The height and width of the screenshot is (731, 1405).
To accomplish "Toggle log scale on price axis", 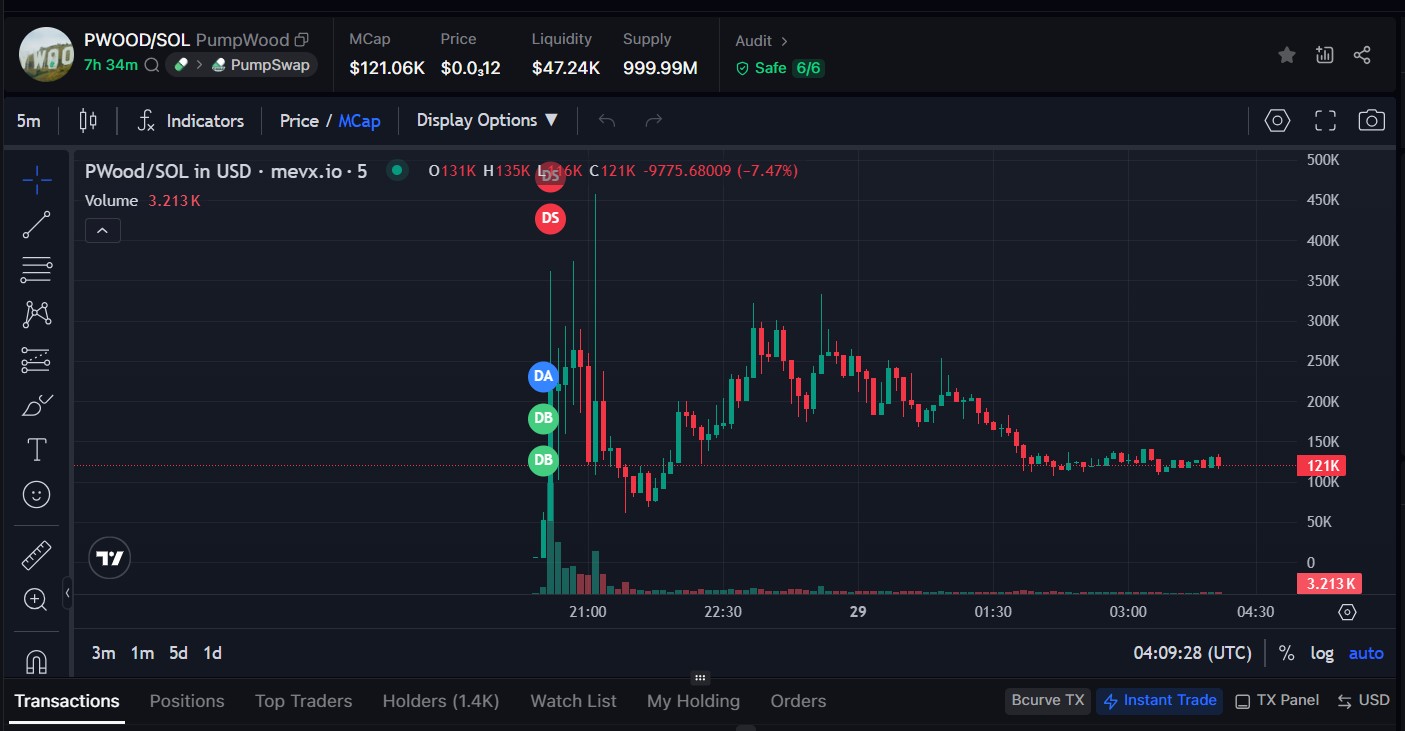I will (x=1322, y=653).
